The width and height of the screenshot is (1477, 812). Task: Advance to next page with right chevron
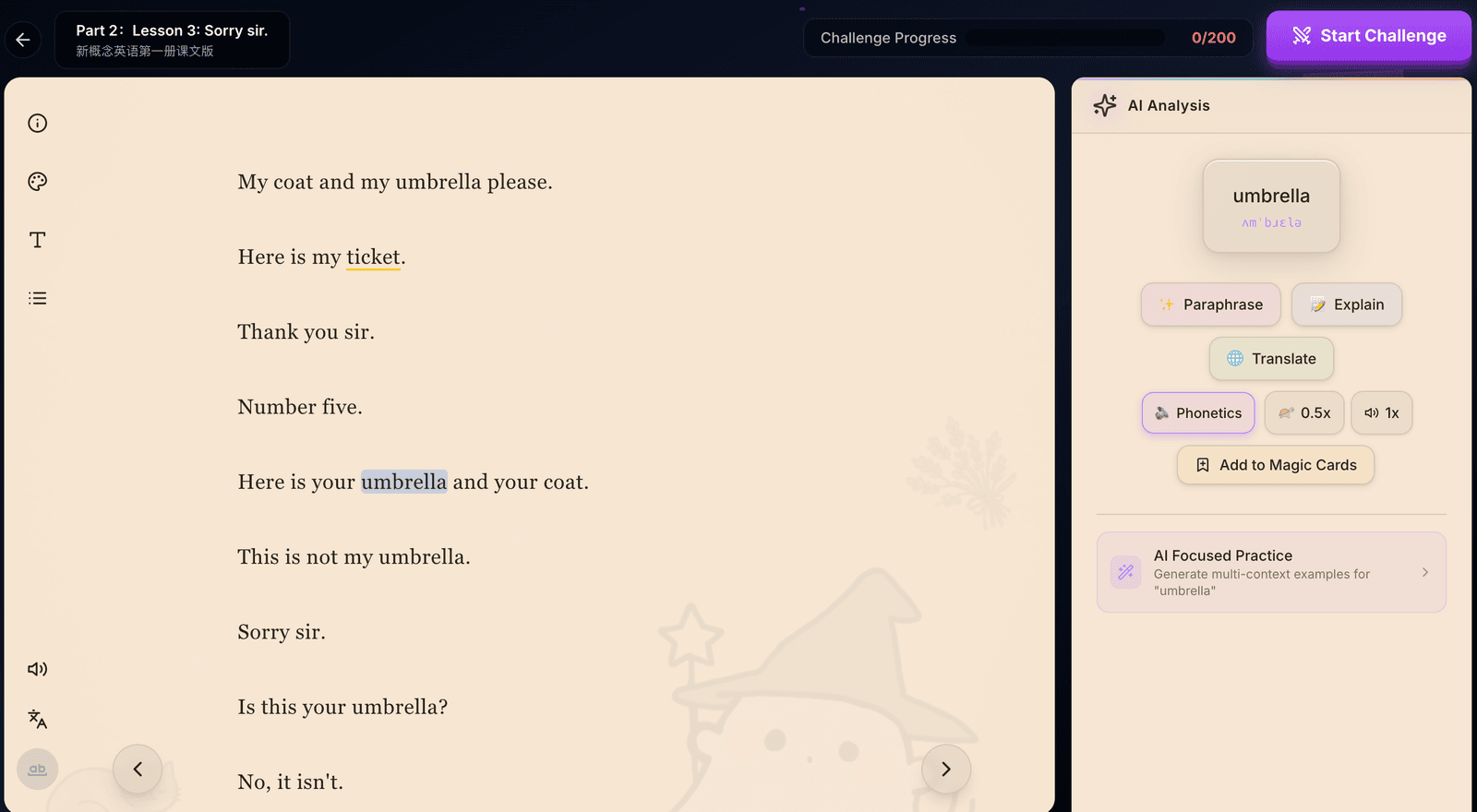click(x=945, y=768)
